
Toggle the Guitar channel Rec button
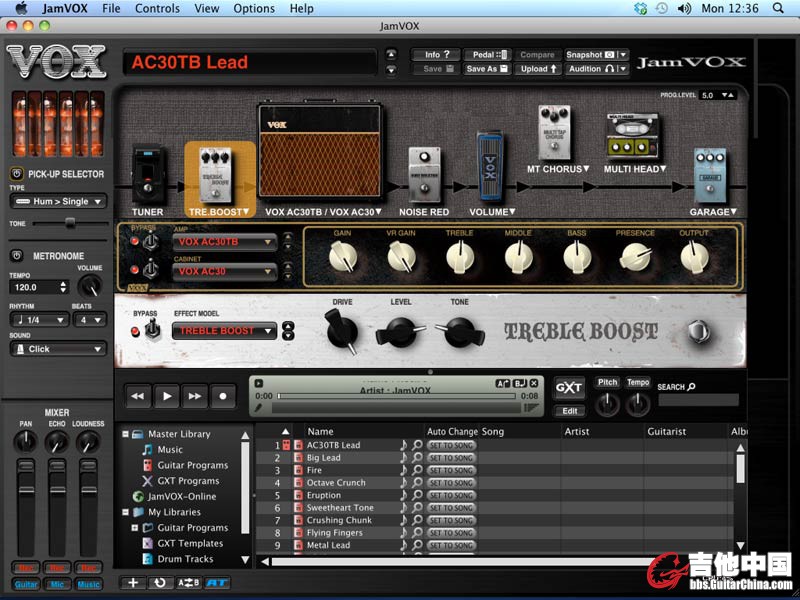coord(26,568)
